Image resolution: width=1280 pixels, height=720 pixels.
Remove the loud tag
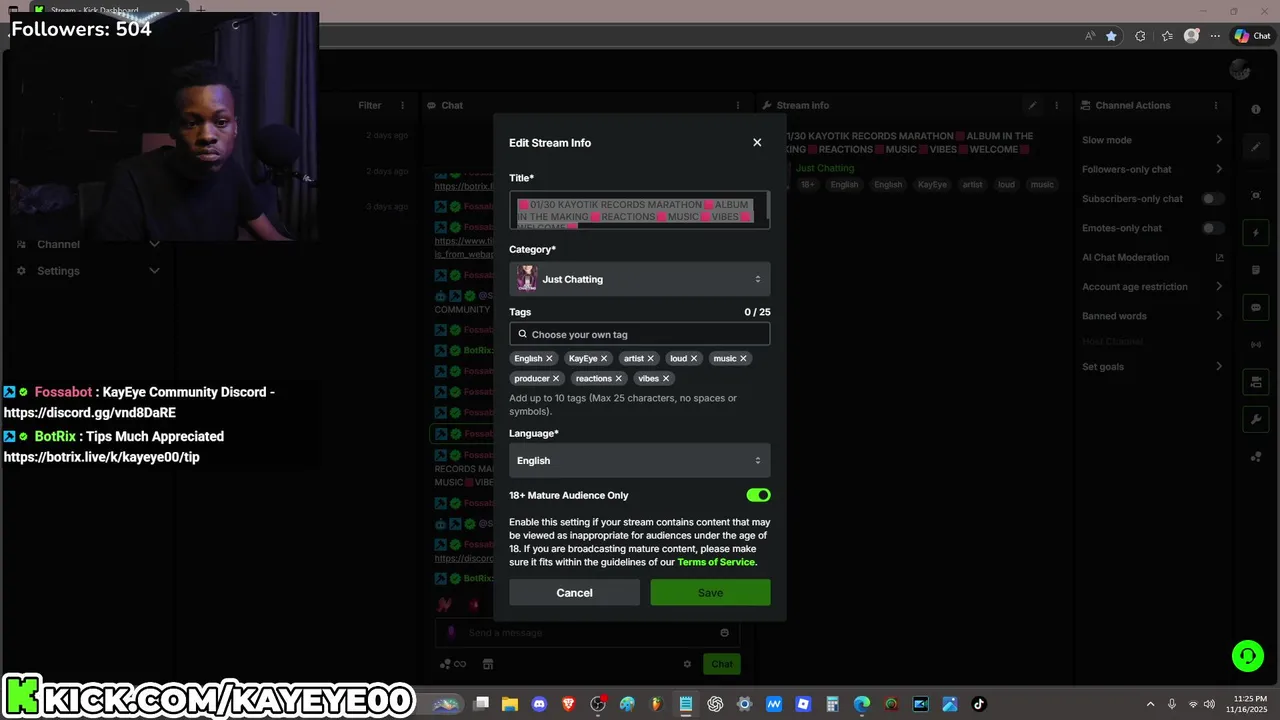pyautogui.click(x=694, y=358)
